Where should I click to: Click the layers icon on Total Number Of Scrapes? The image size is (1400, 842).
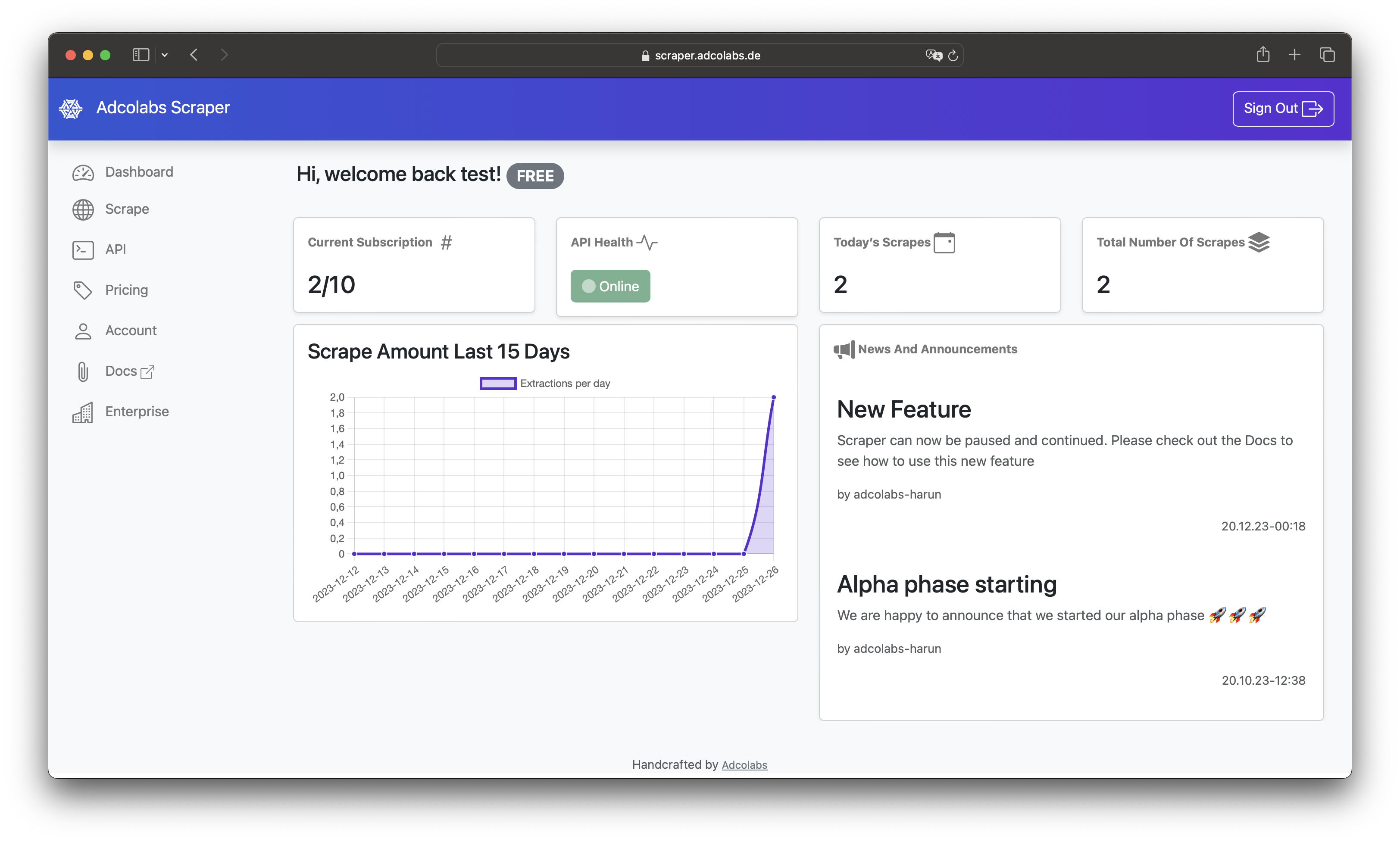pos(1259,242)
